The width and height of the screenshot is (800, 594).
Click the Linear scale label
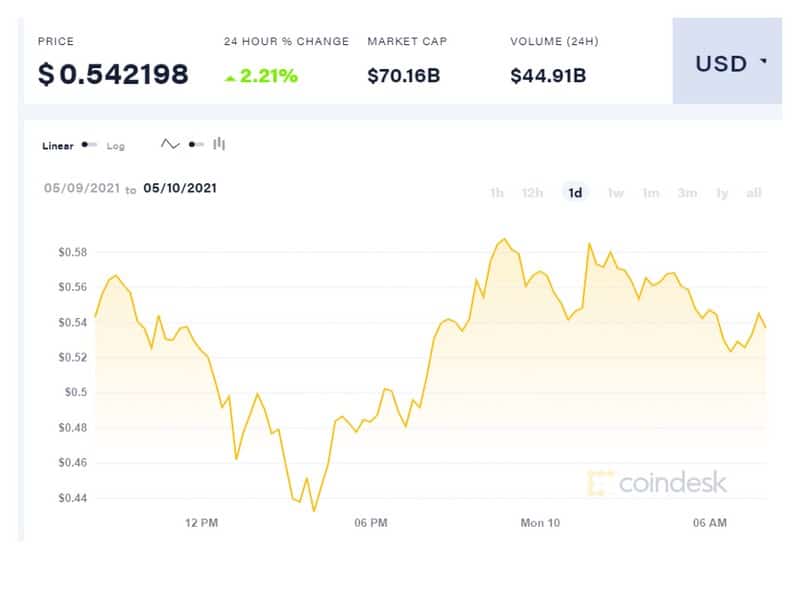pos(58,146)
